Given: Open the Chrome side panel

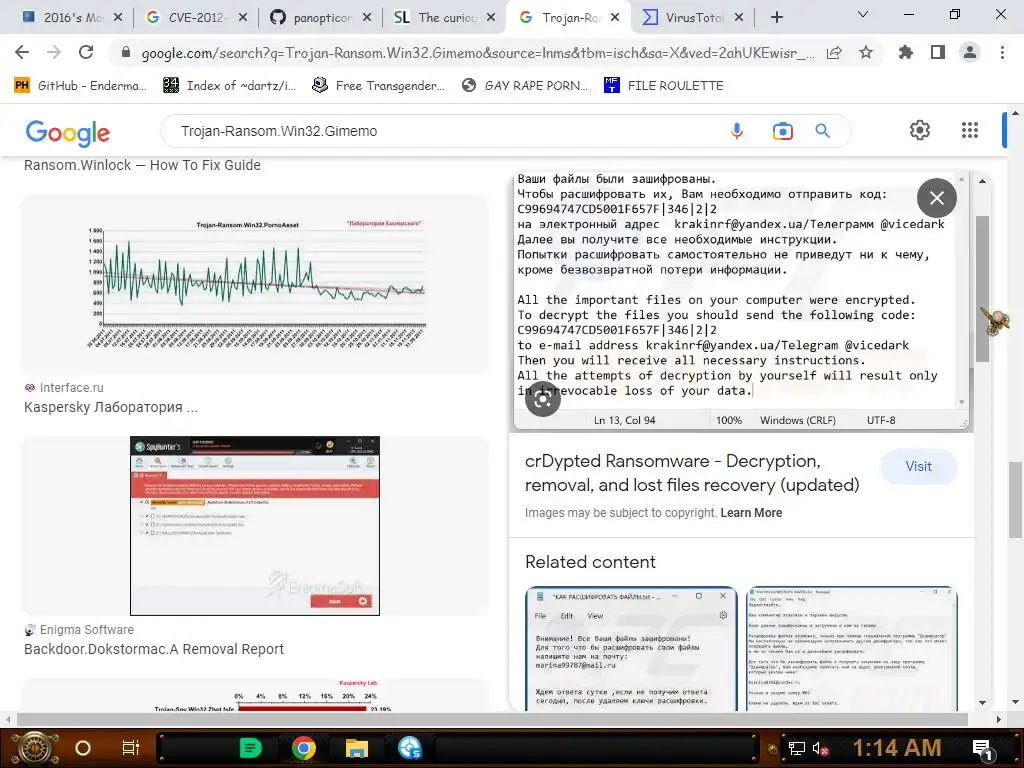Looking at the screenshot, I should [x=938, y=52].
